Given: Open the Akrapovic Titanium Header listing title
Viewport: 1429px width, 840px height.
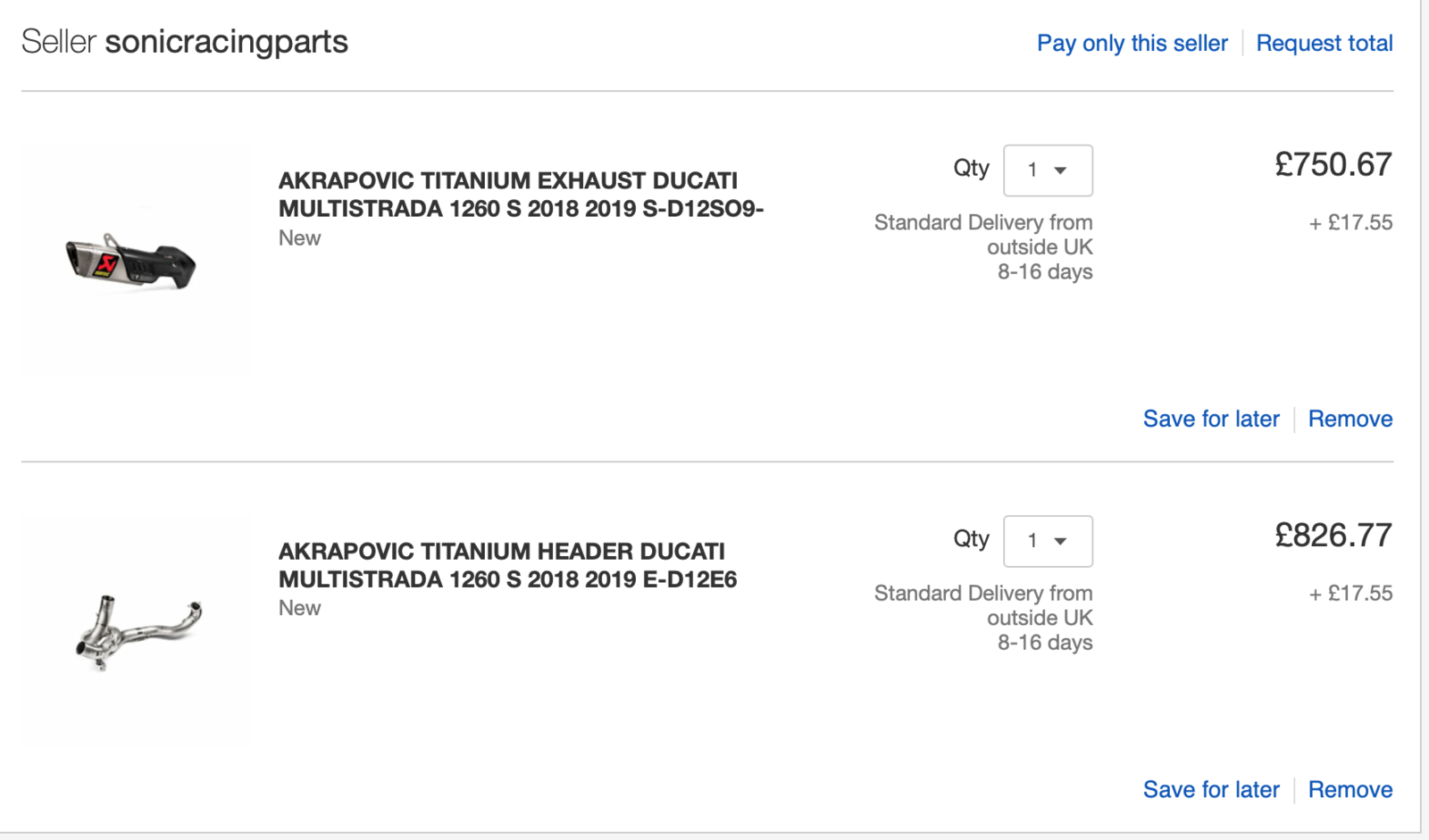Looking at the screenshot, I should (x=507, y=565).
